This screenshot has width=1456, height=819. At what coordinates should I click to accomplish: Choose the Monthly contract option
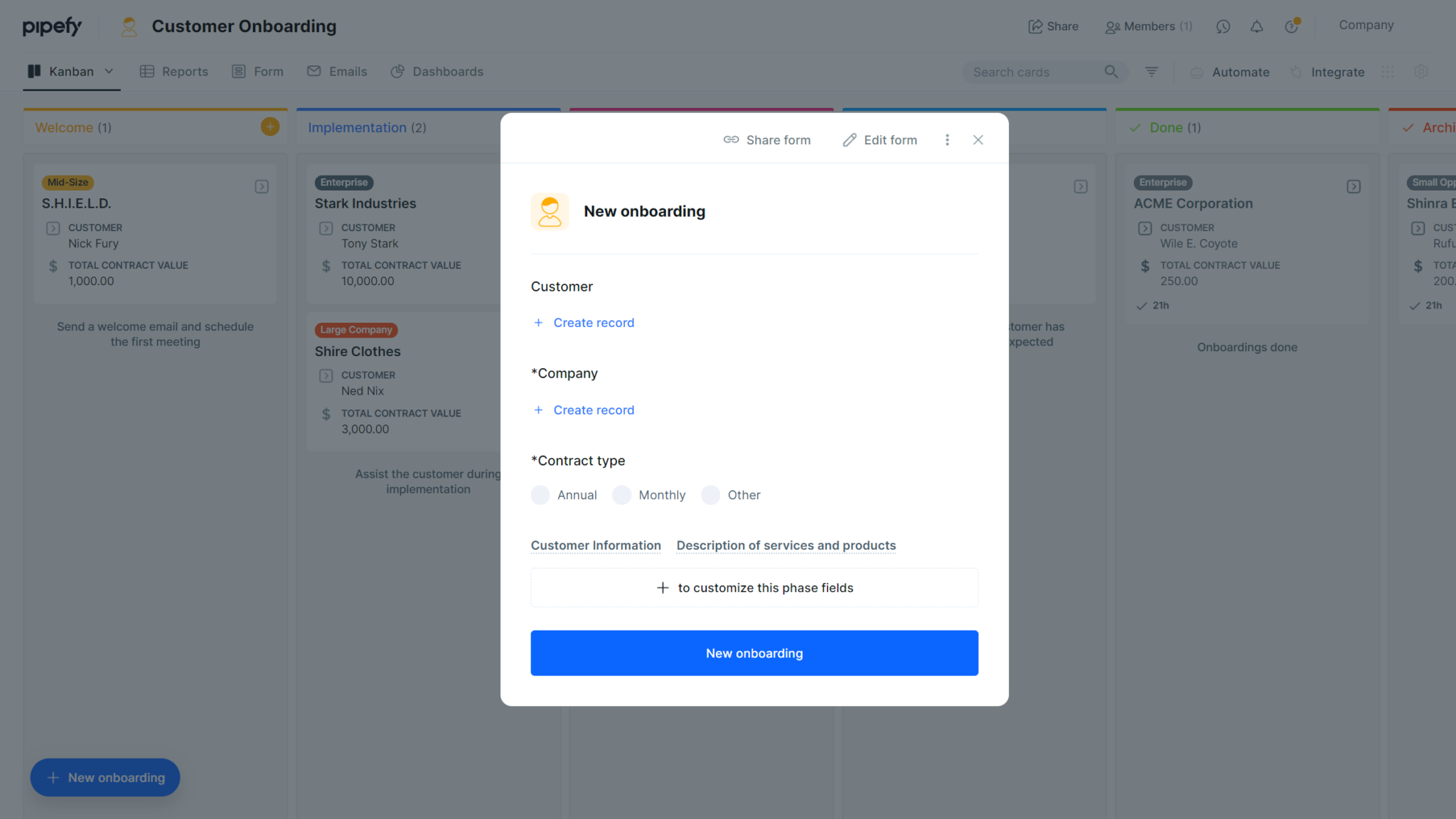tap(622, 495)
